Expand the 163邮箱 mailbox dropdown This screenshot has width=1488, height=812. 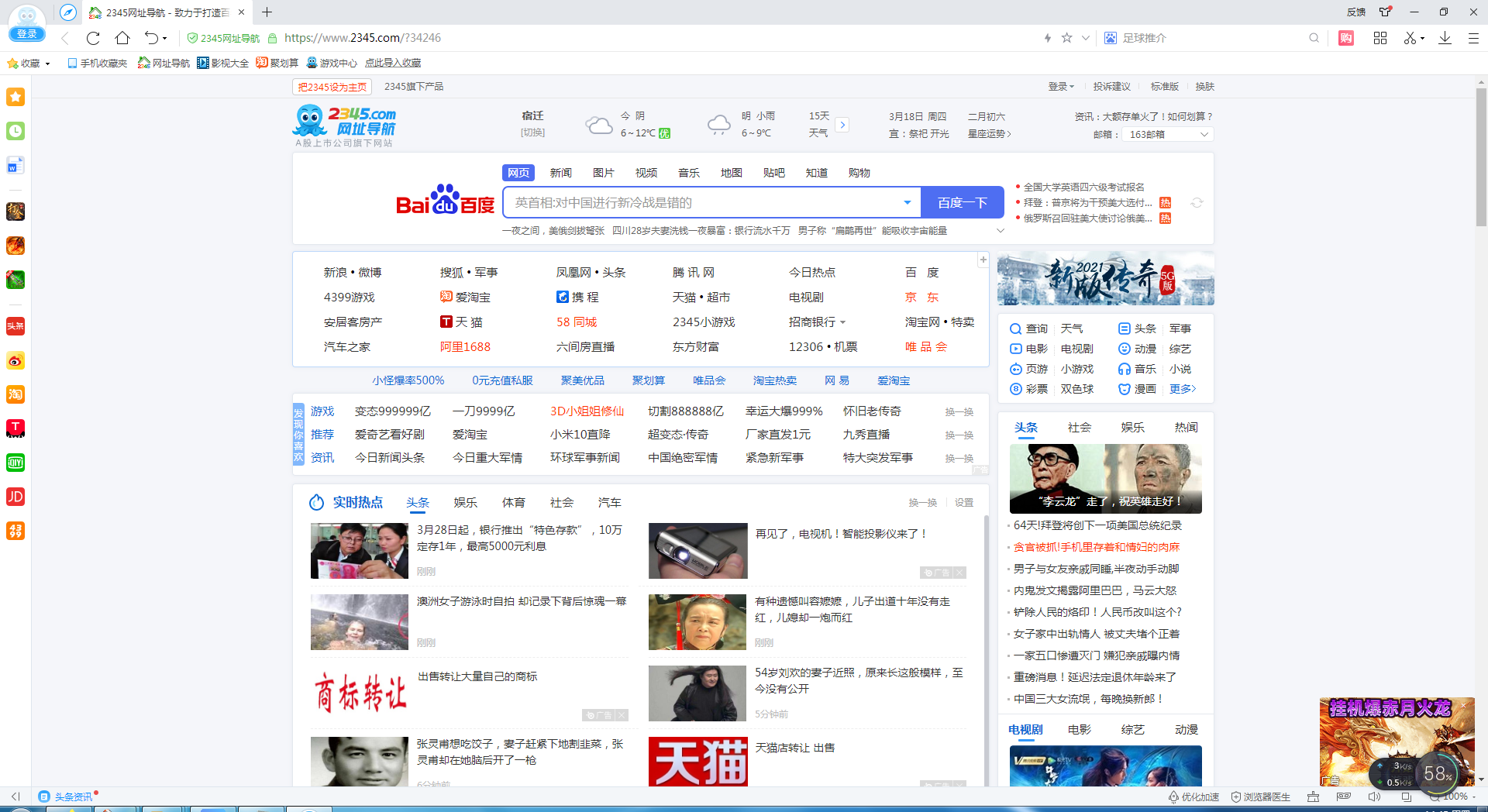[x=1204, y=135]
